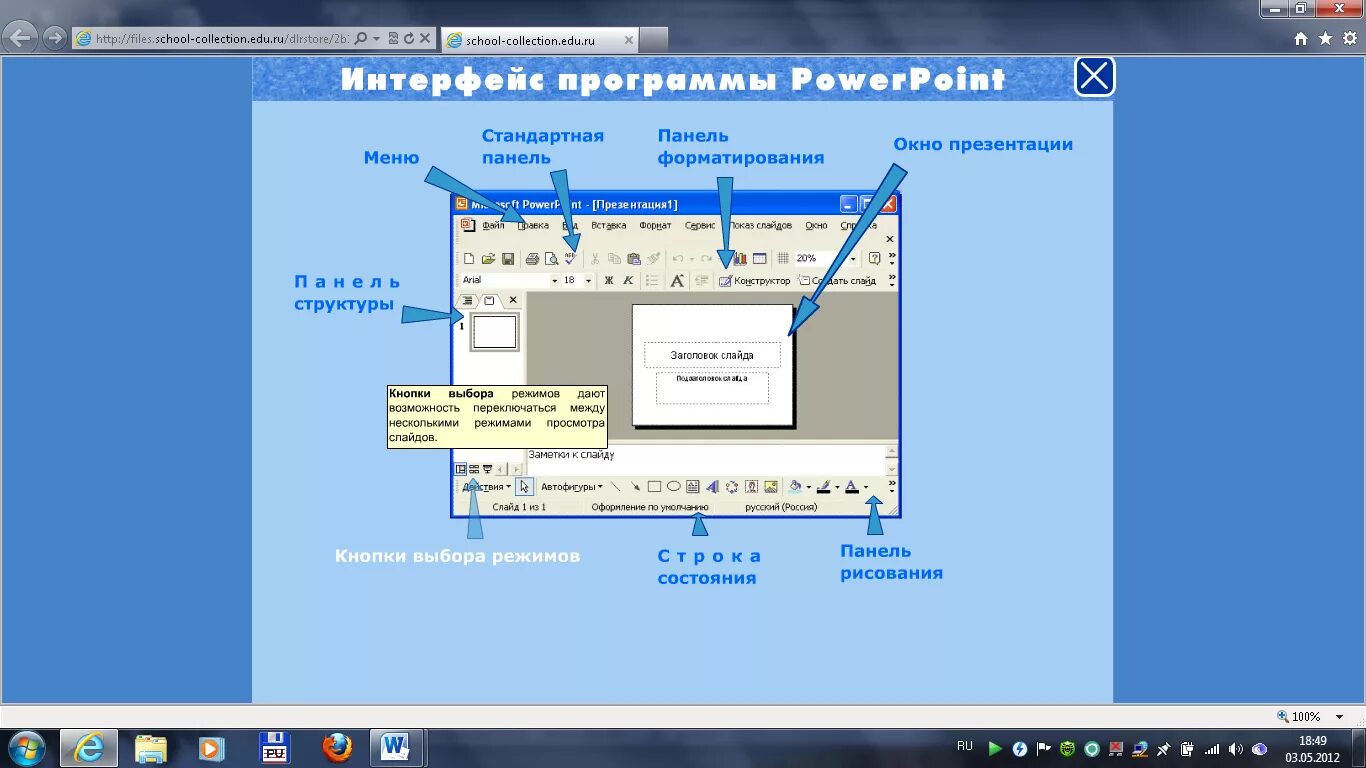This screenshot has width=1366, height=768.
Task: Switch to the Slides tab in structure panel
Action: pyautogui.click(x=489, y=300)
